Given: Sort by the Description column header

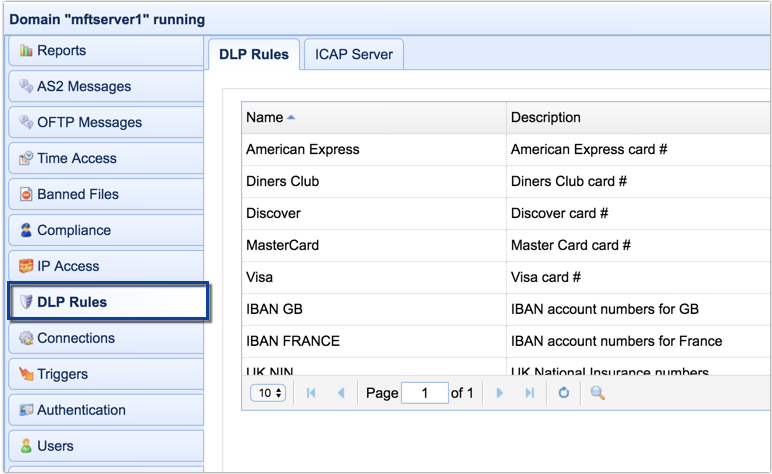Looking at the screenshot, I should coord(639,117).
